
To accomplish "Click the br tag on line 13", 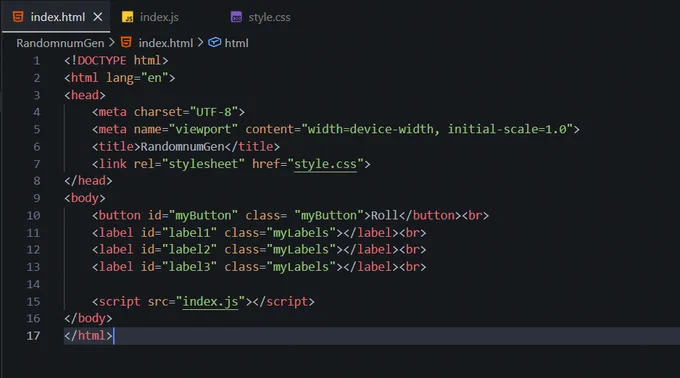I will [x=412, y=267].
